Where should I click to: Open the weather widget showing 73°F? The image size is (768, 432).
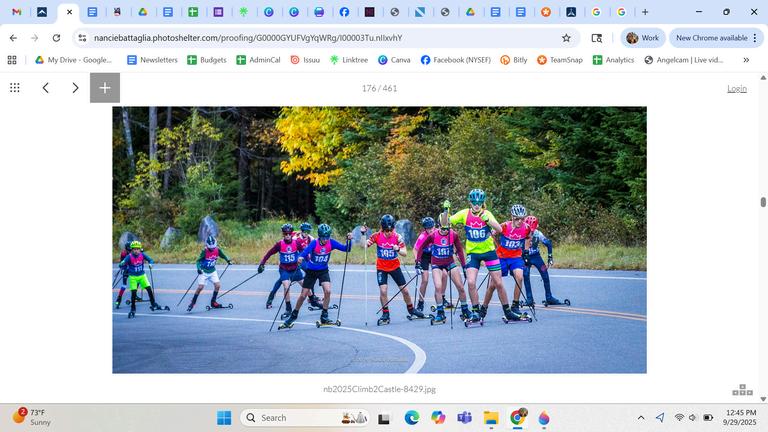[x=32, y=417]
